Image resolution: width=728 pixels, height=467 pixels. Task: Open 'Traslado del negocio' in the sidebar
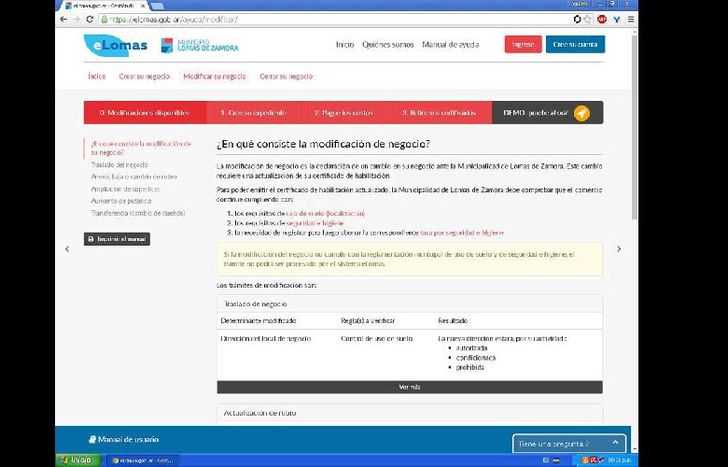tap(119, 164)
